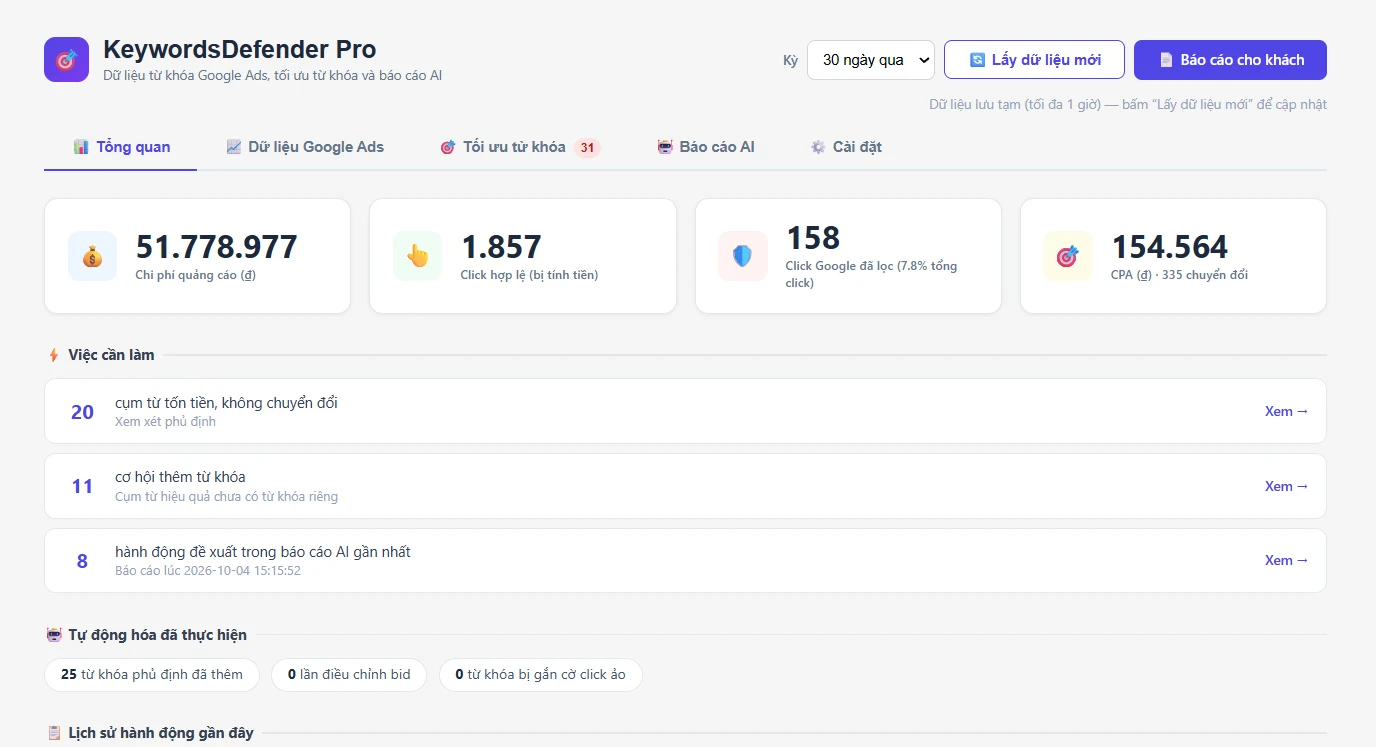Click the 154.564 CPA value
Image resolution: width=1376 pixels, height=747 pixels.
[1170, 246]
